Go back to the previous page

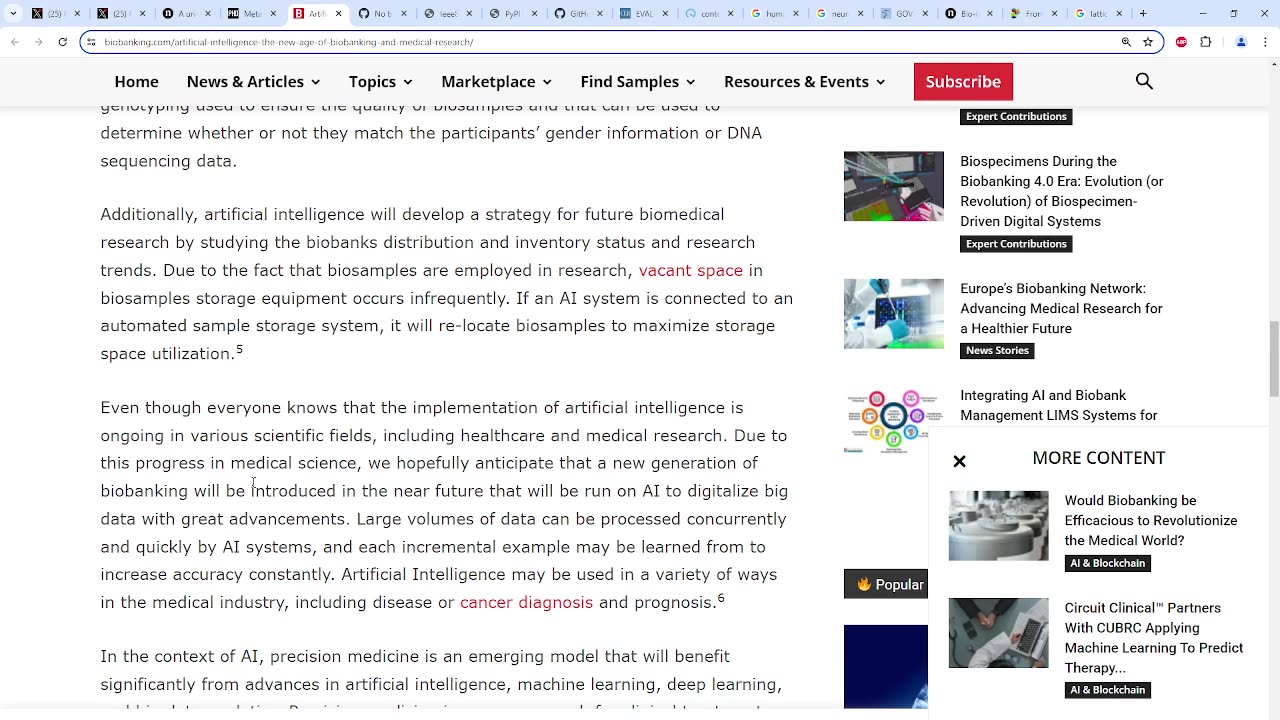pos(15,42)
